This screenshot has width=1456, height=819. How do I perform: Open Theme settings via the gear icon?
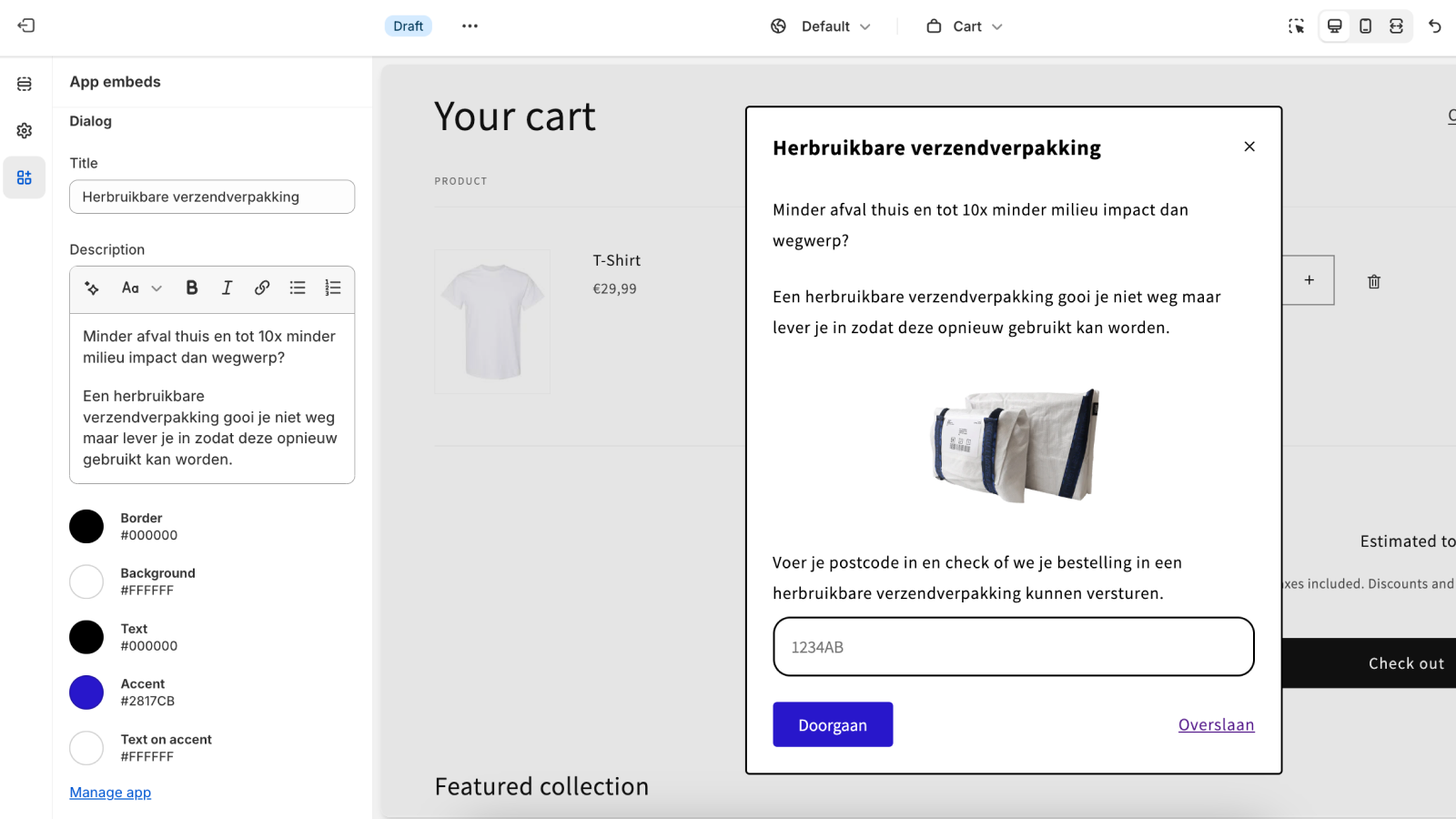click(x=25, y=130)
